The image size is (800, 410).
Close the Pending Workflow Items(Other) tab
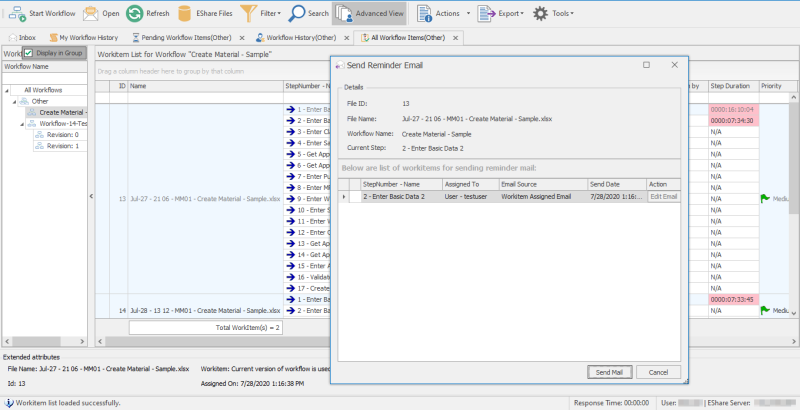point(242,37)
